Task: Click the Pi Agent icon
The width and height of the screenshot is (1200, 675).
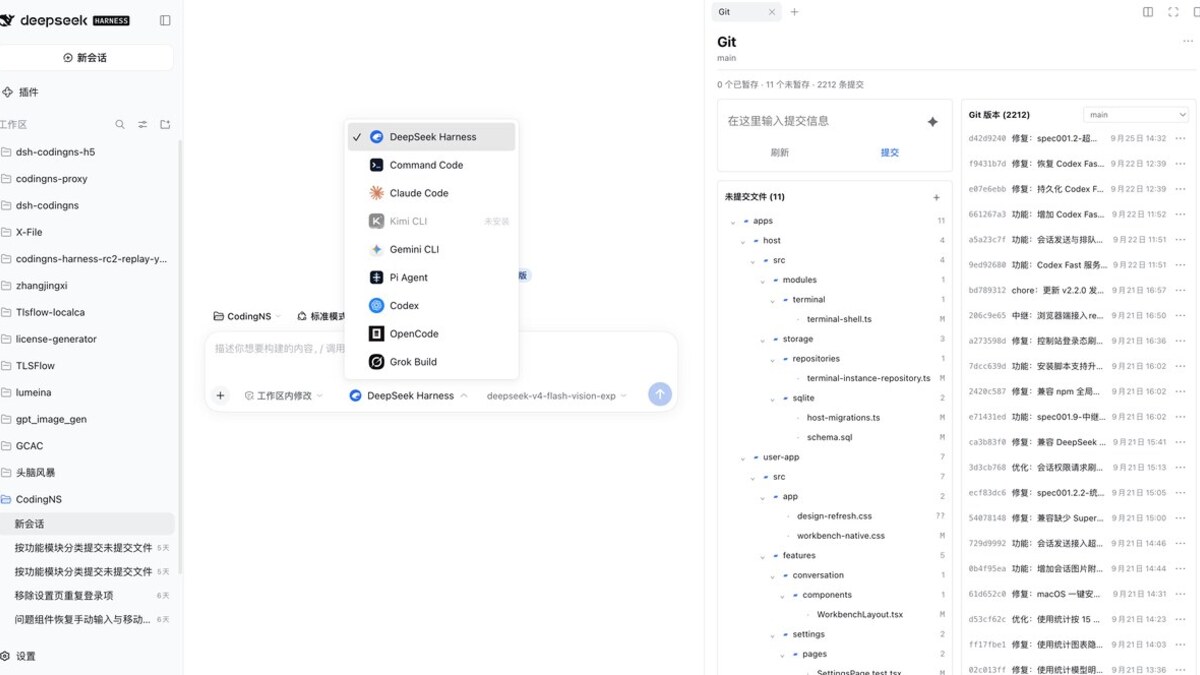Action: (376, 277)
